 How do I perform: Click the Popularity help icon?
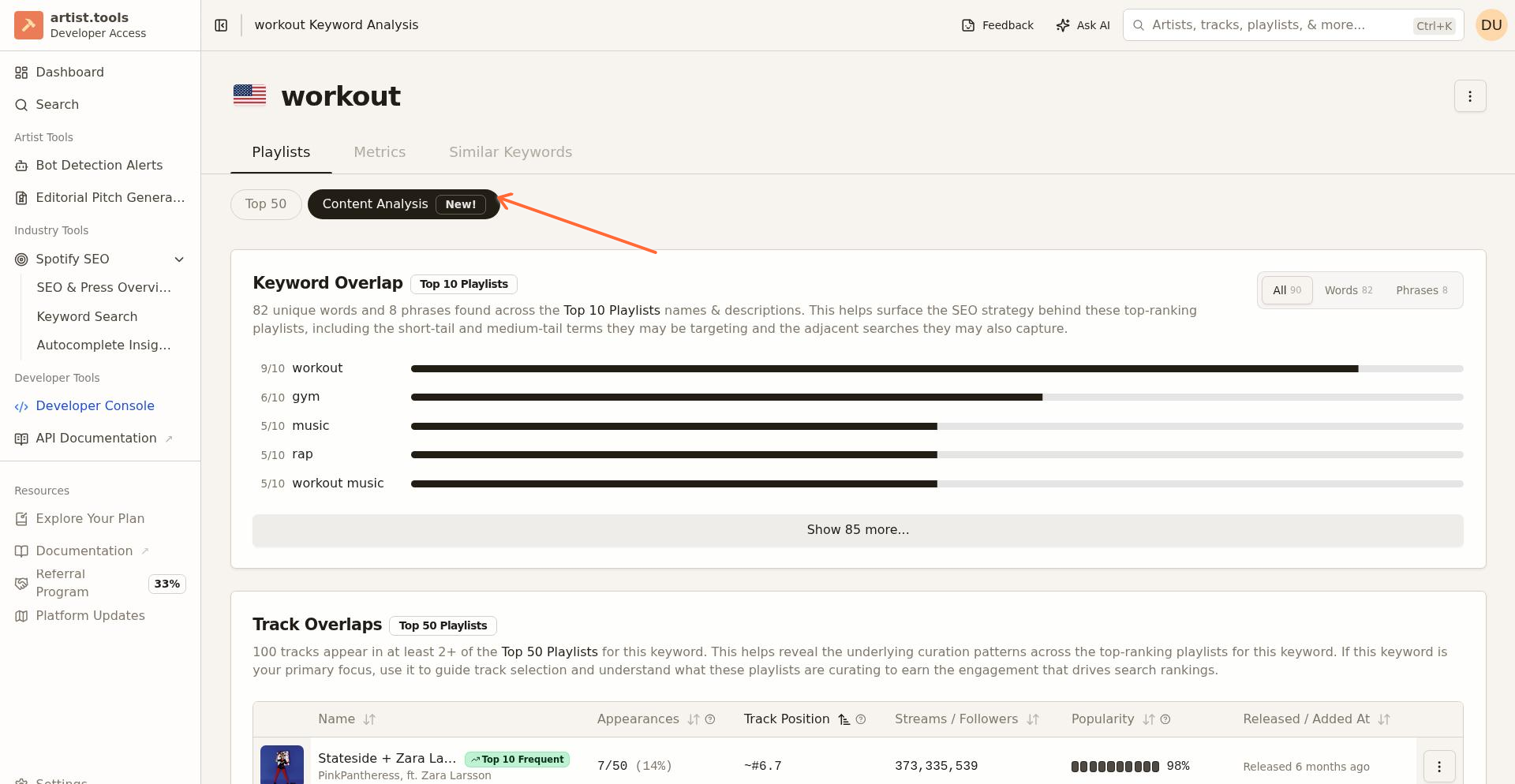click(1165, 719)
